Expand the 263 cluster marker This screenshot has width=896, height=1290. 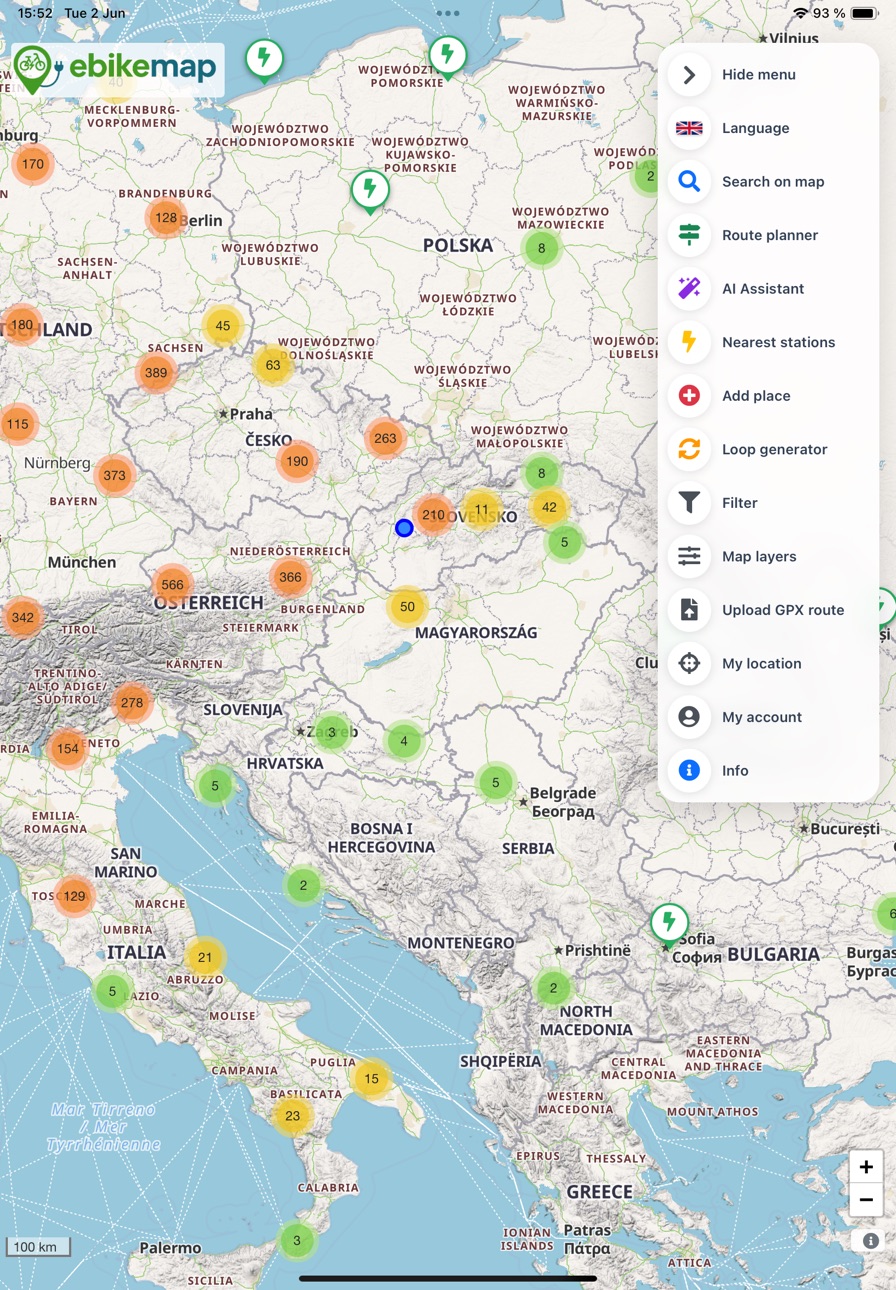(385, 438)
